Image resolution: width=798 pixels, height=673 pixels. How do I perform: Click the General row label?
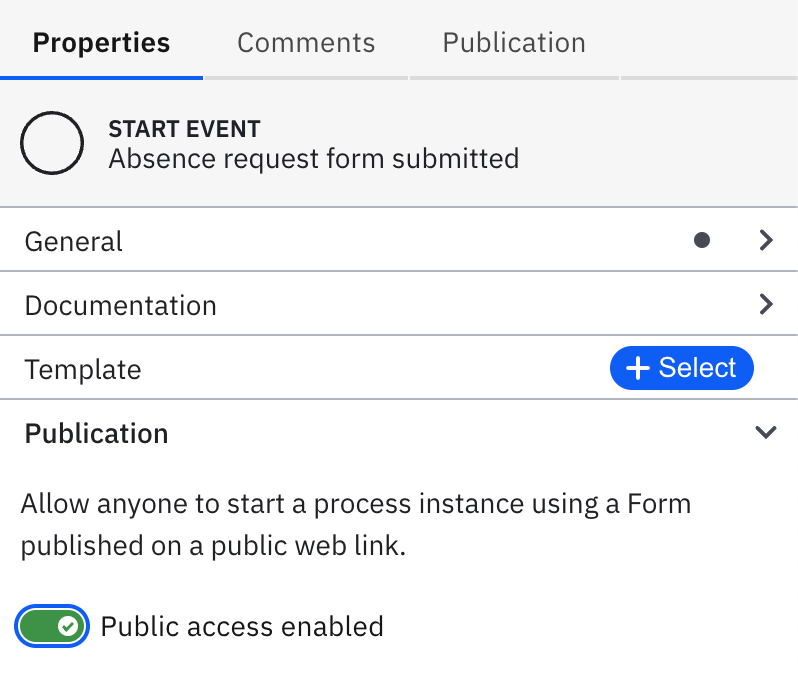(x=74, y=241)
